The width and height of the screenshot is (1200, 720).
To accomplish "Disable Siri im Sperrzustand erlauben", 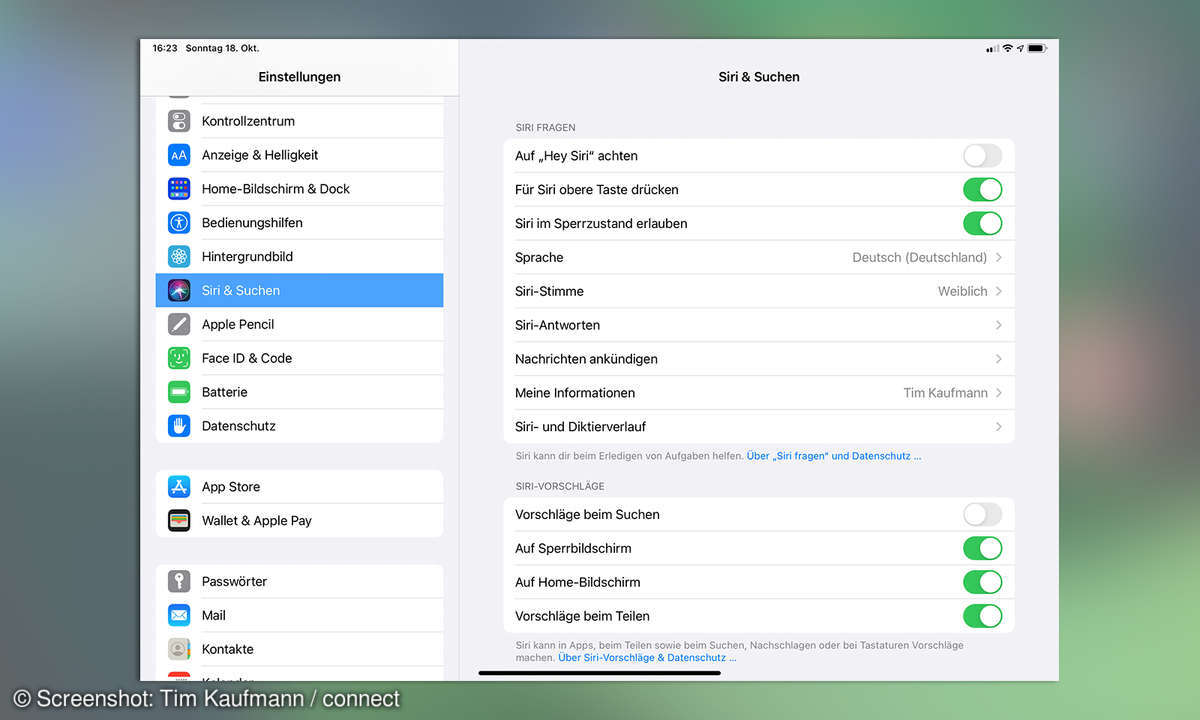I will (x=982, y=224).
